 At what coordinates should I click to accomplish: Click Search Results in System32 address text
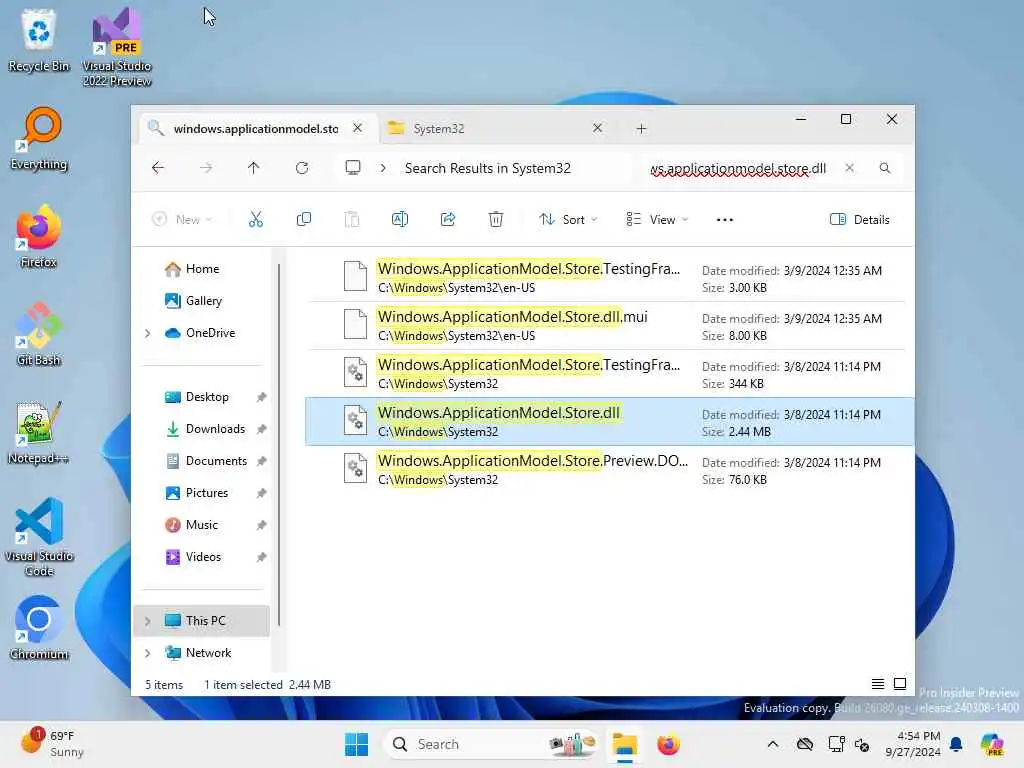coord(488,168)
